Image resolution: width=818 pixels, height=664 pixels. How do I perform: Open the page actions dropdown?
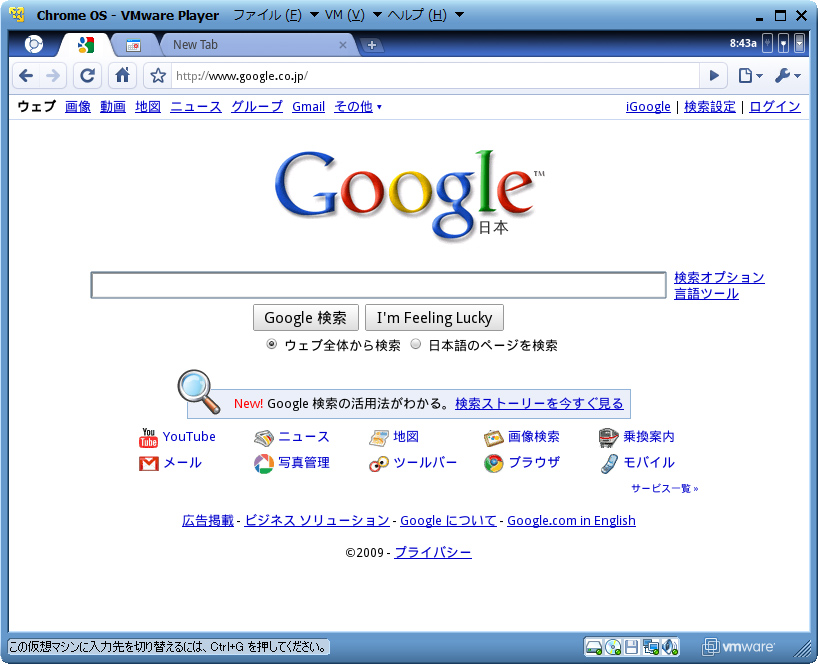click(x=744, y=75)
